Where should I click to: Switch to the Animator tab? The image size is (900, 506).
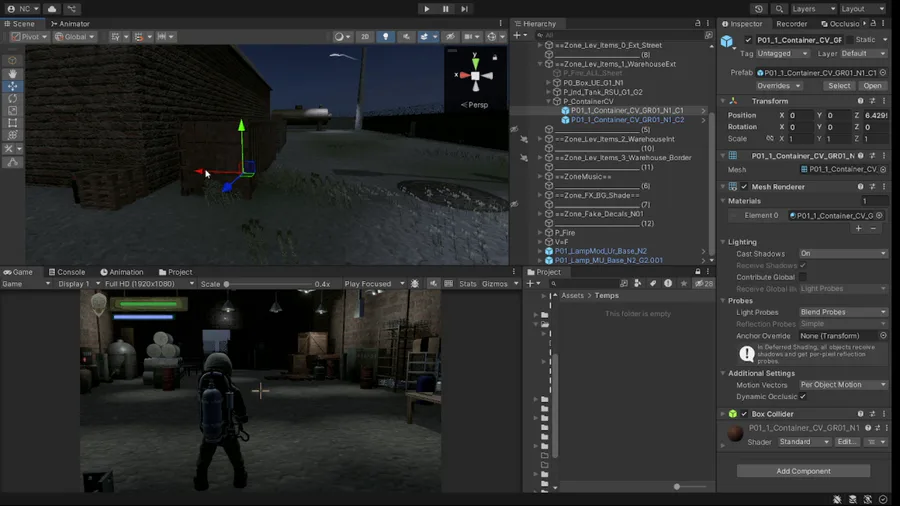pyautogui.click(x=71, y=24)
